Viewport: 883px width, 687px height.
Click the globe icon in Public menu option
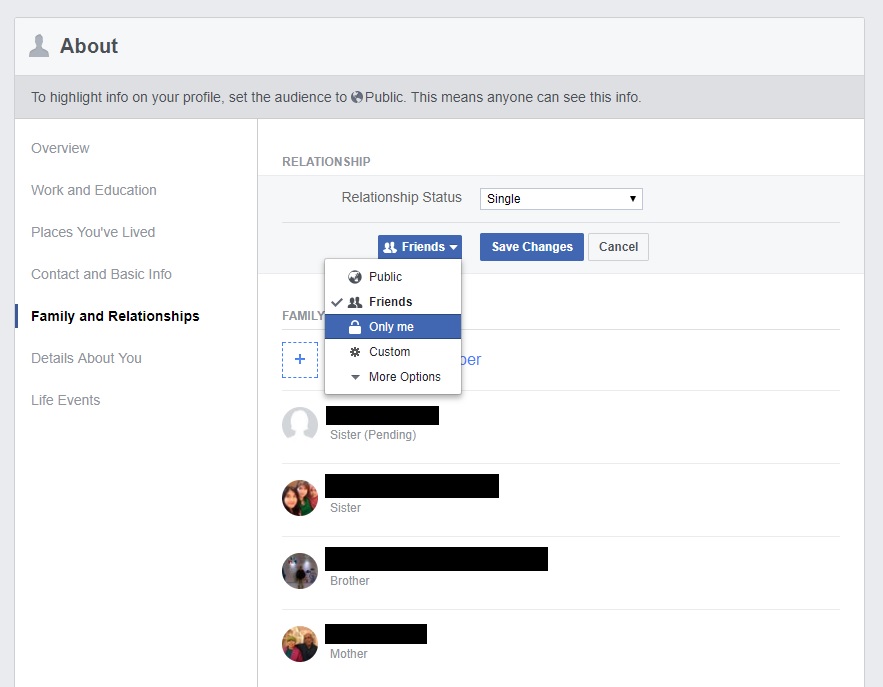pos(355,277)
